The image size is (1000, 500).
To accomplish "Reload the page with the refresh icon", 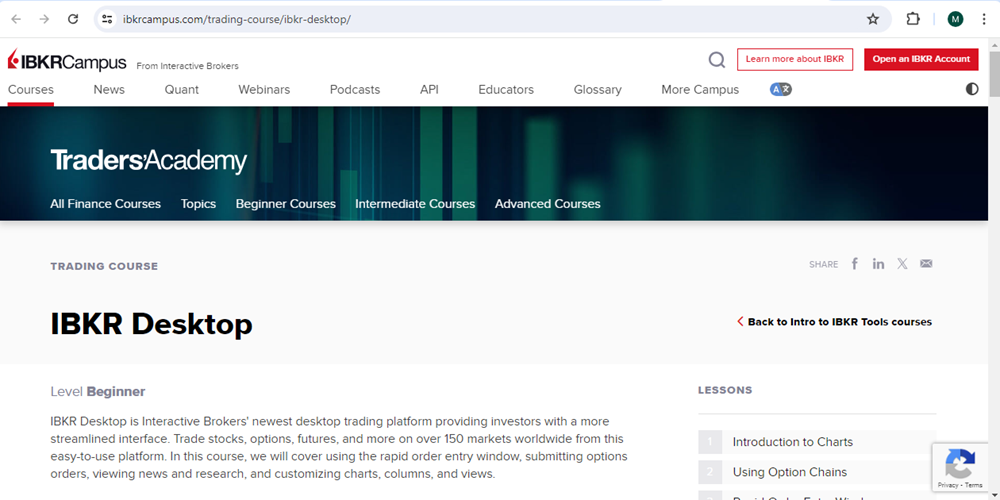I will click(x=73, y=19).
